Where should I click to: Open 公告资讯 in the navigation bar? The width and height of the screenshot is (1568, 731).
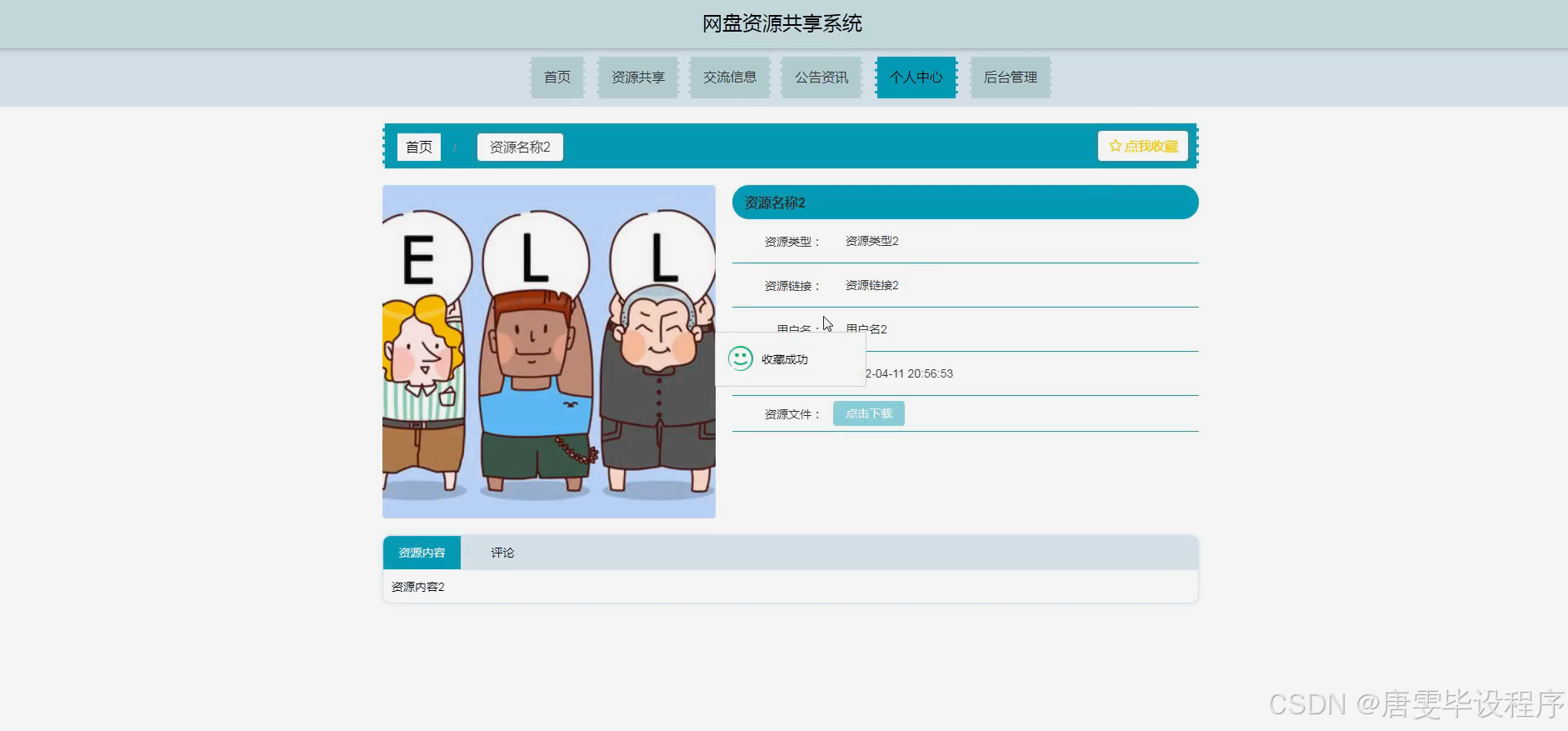[821, 78]
